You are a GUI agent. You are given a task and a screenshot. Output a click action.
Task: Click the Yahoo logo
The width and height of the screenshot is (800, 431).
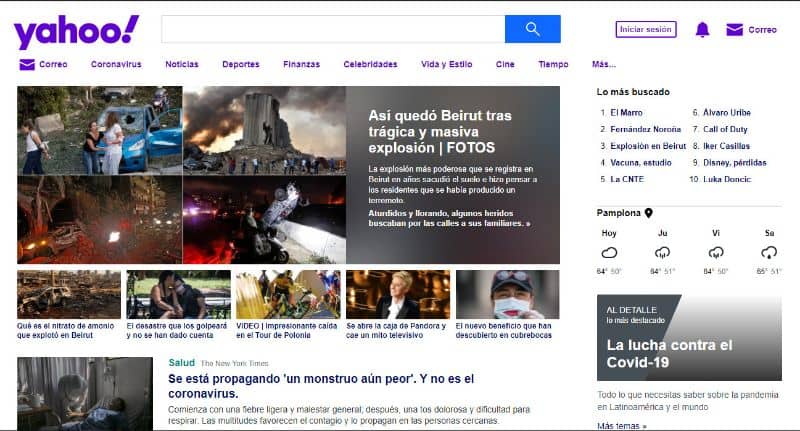pos(76,32)
